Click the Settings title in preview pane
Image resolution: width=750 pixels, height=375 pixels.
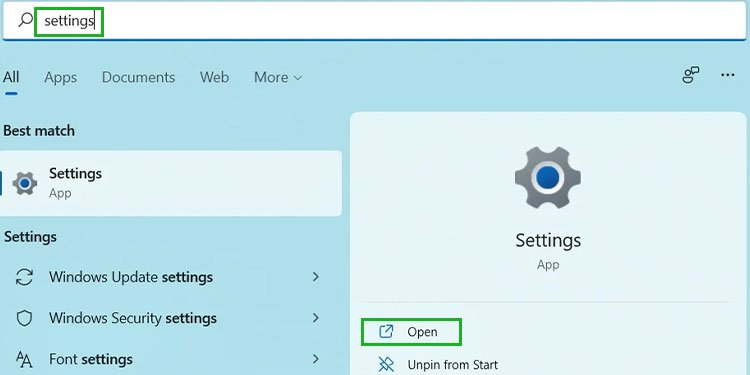point(548,240)
